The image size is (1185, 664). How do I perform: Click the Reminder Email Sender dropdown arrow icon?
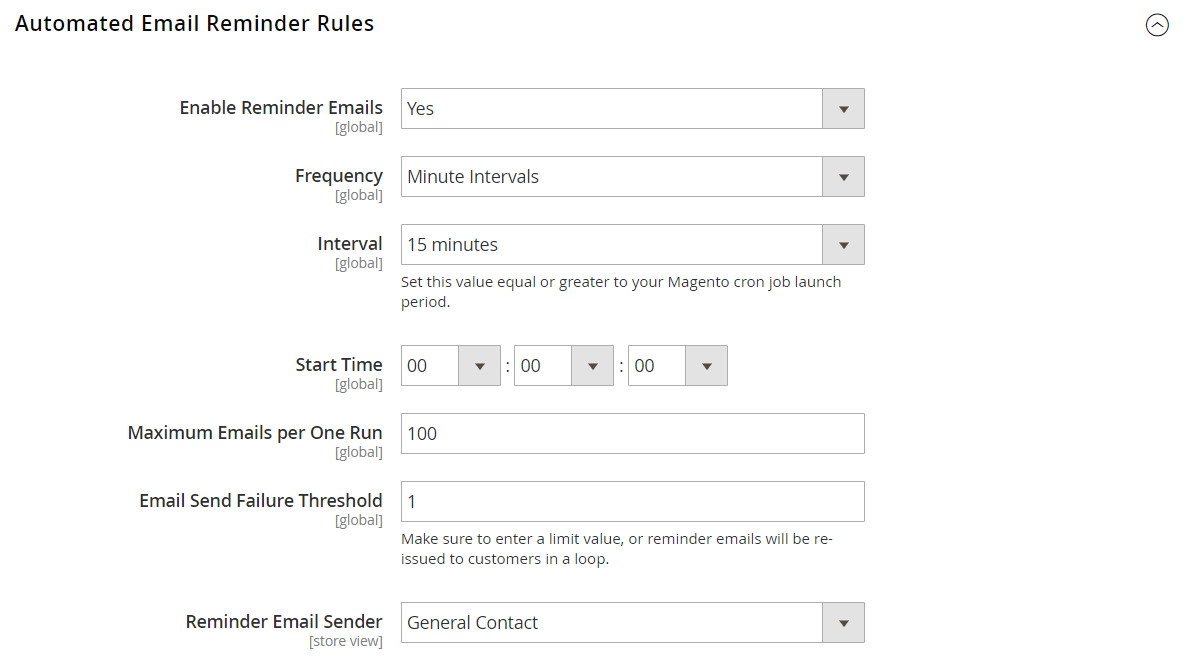(x=843, y=622)
